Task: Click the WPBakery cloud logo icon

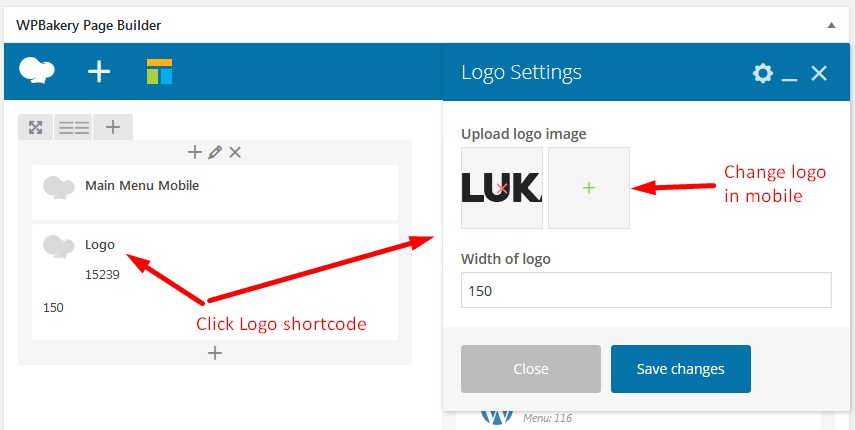Action: tap(37, 71)
